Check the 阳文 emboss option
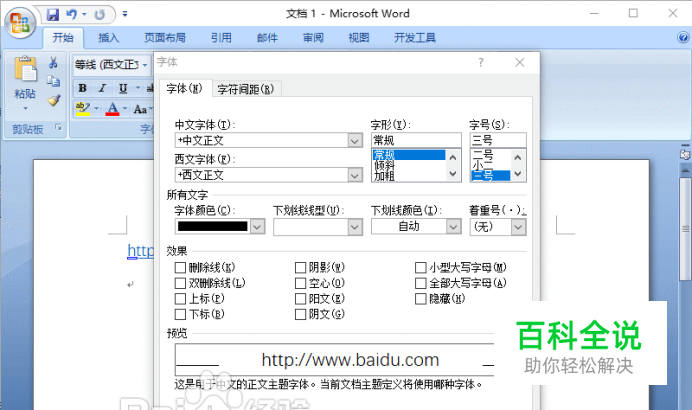Image resolution: width=692 pixels, height=410 pixels. [x=300, y=299]
